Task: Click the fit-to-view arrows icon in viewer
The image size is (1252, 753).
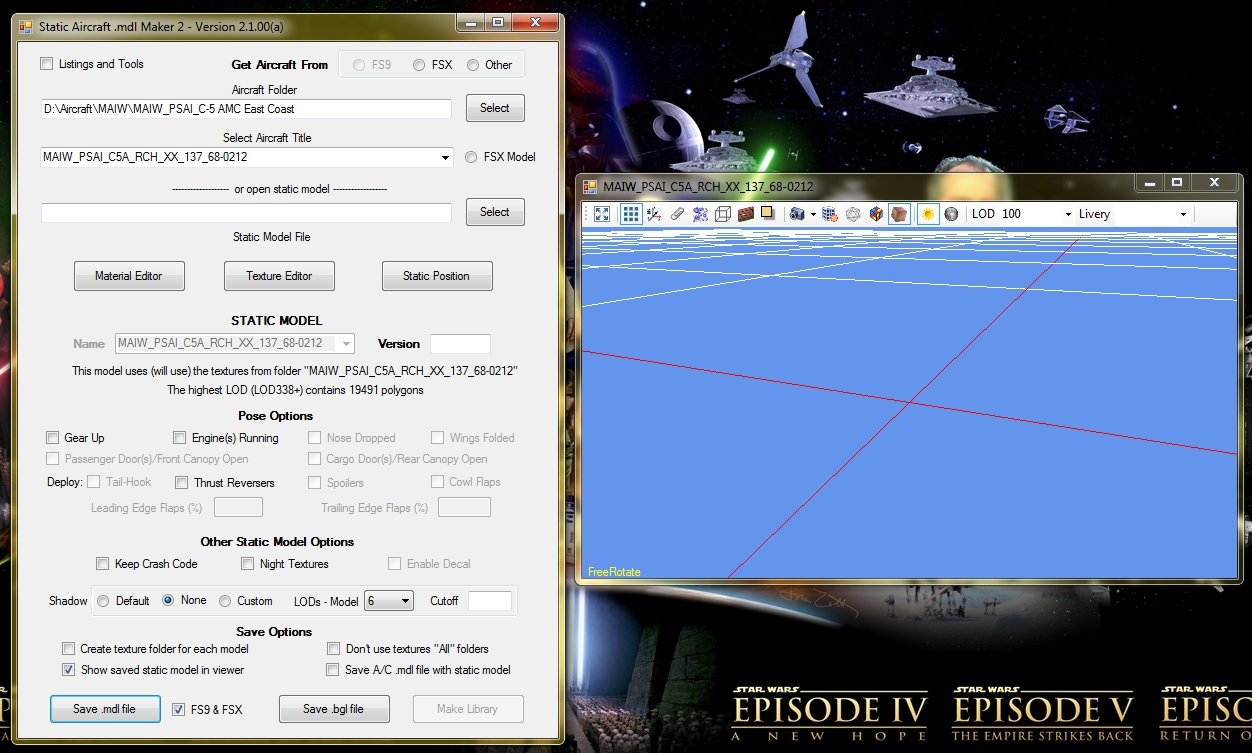Action: [x=602, y=214]
